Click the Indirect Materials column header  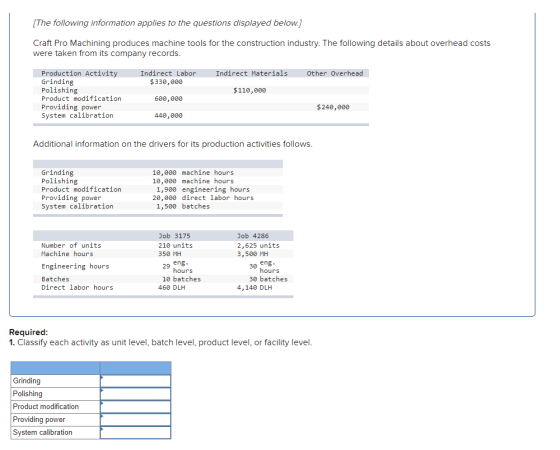(251, 73)
